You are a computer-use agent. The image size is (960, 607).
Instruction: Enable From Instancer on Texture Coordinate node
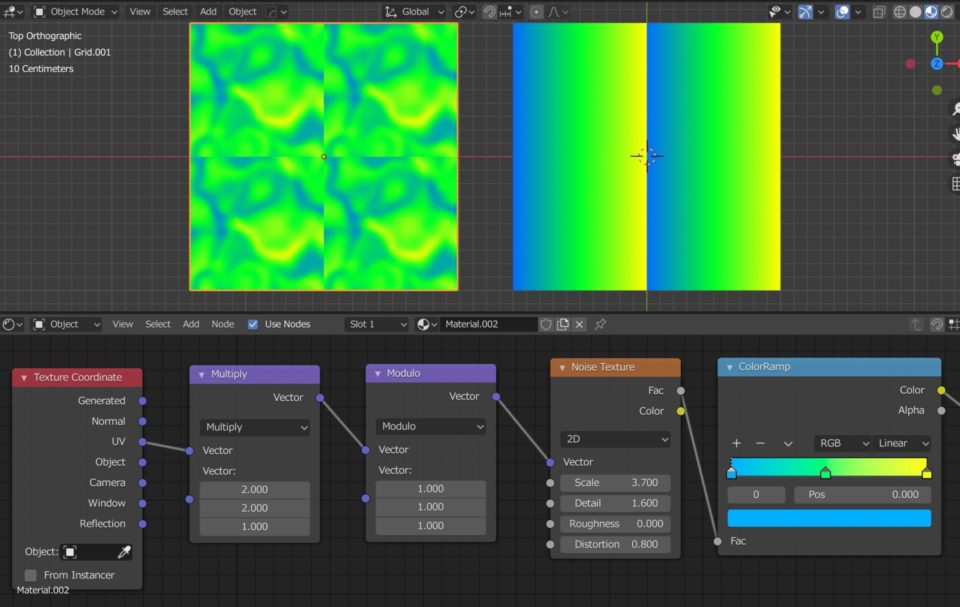click(x=30, y=575)
